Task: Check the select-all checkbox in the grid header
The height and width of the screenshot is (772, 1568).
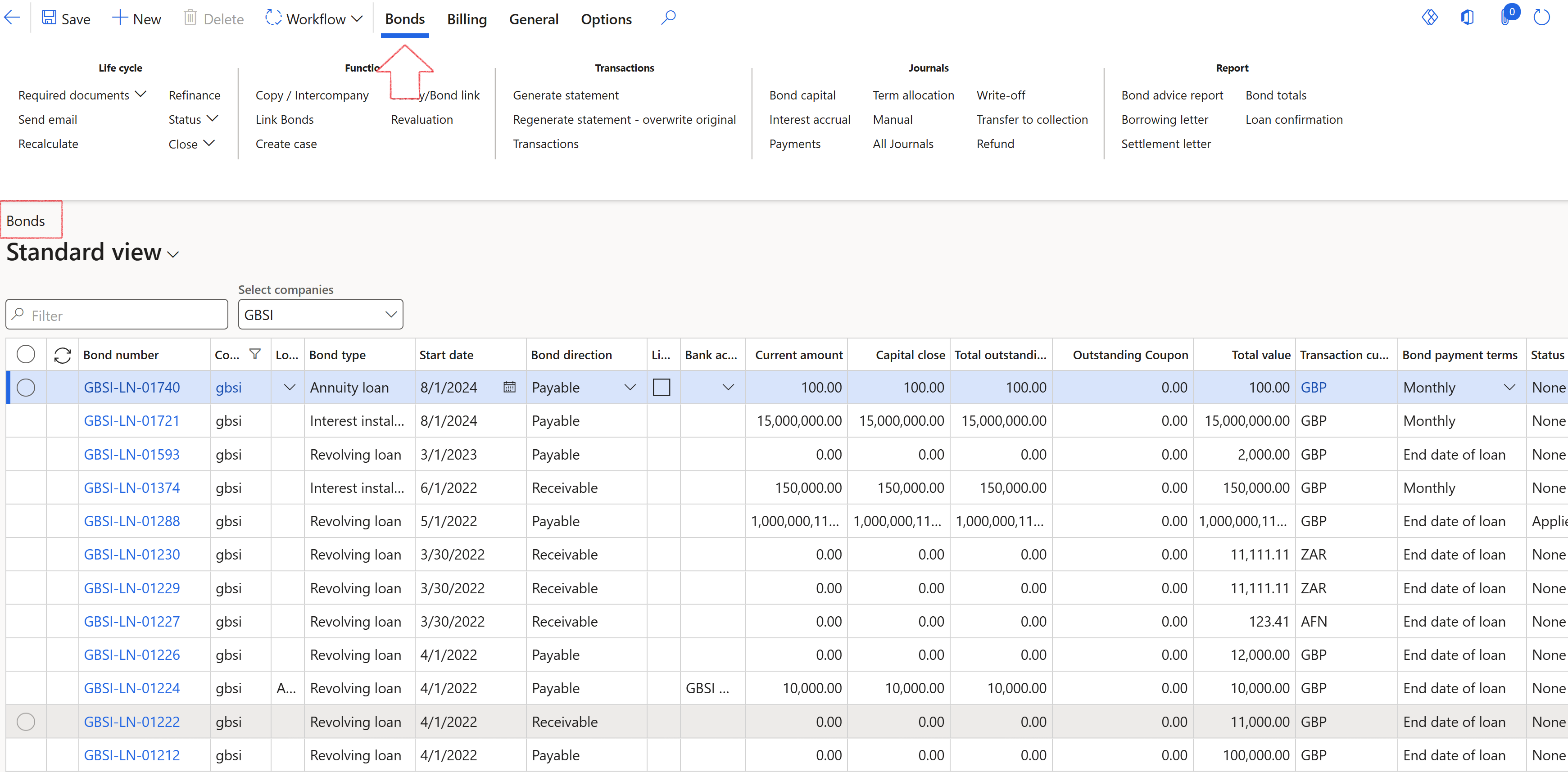Action: click(26, 353)
